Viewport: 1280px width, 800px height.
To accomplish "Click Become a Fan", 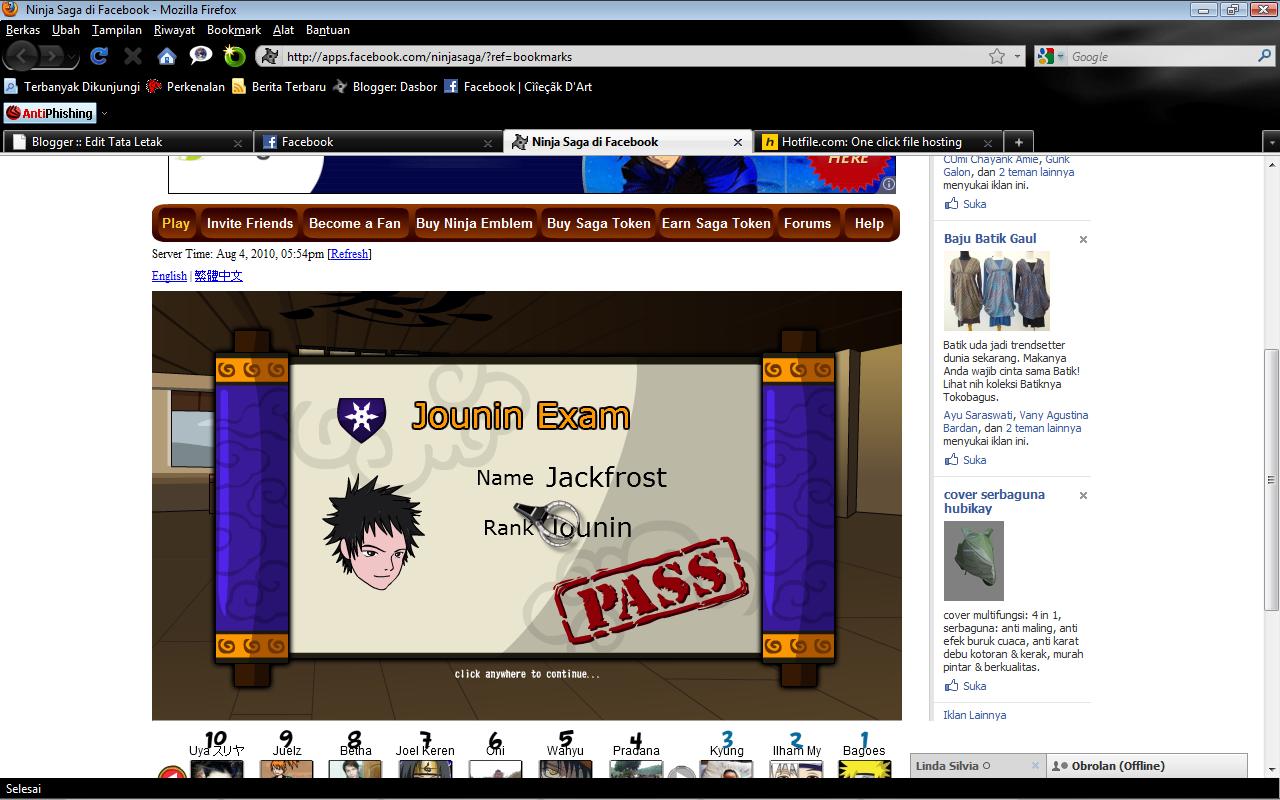I will tap(355, 223).
